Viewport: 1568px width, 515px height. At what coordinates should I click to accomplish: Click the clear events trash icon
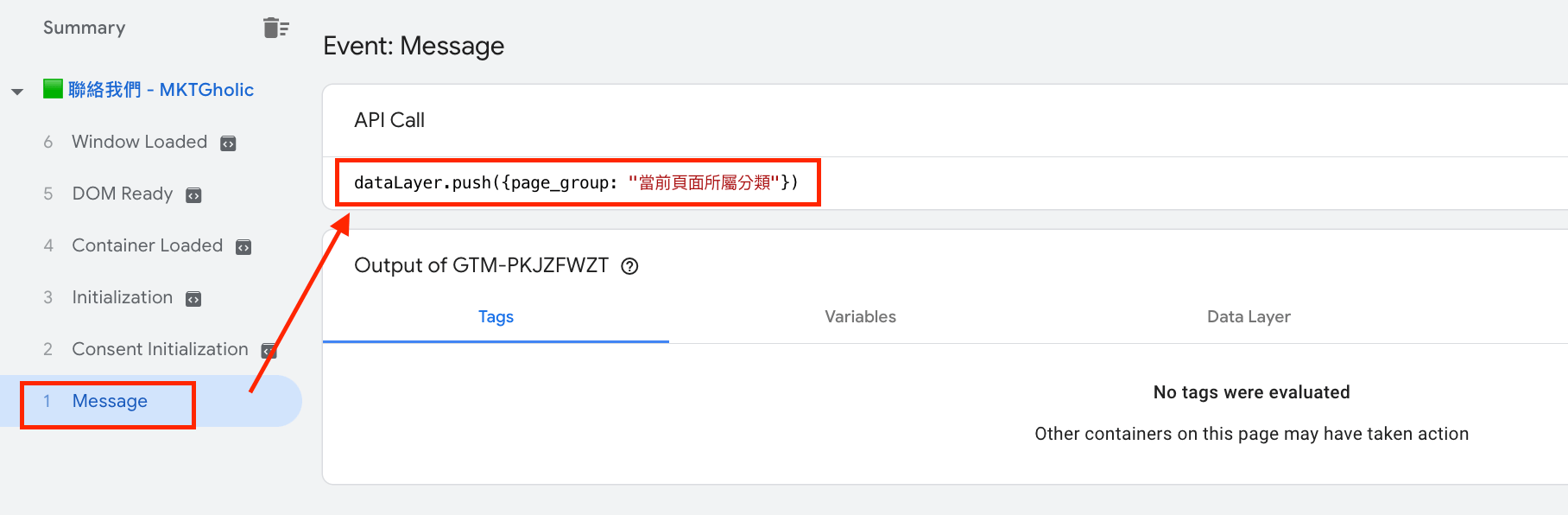click(x=276, y=28)
